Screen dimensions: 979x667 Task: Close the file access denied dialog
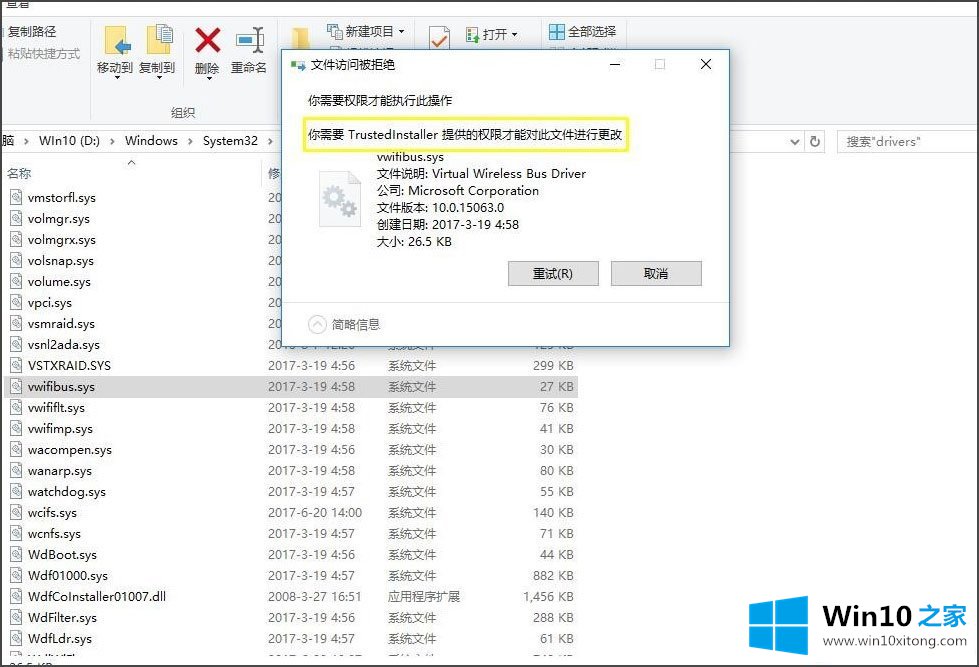pos(706,64)
